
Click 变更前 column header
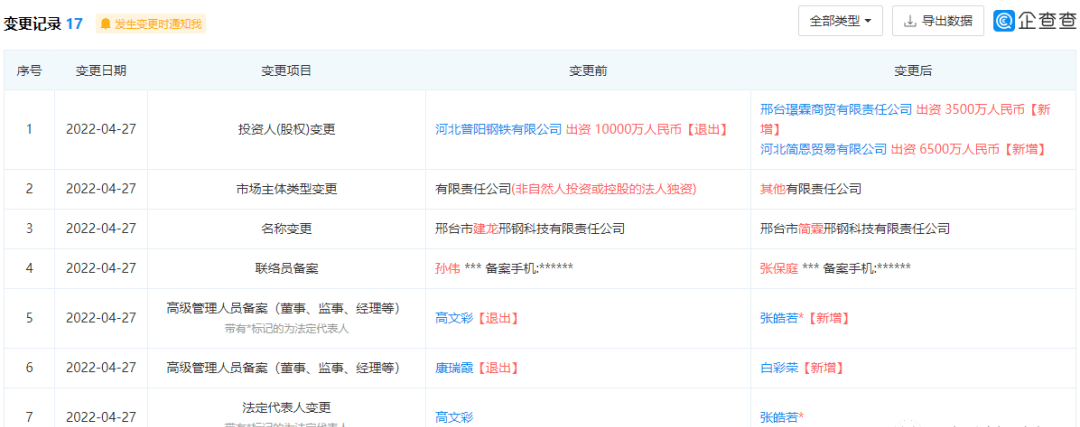(588, 71)
